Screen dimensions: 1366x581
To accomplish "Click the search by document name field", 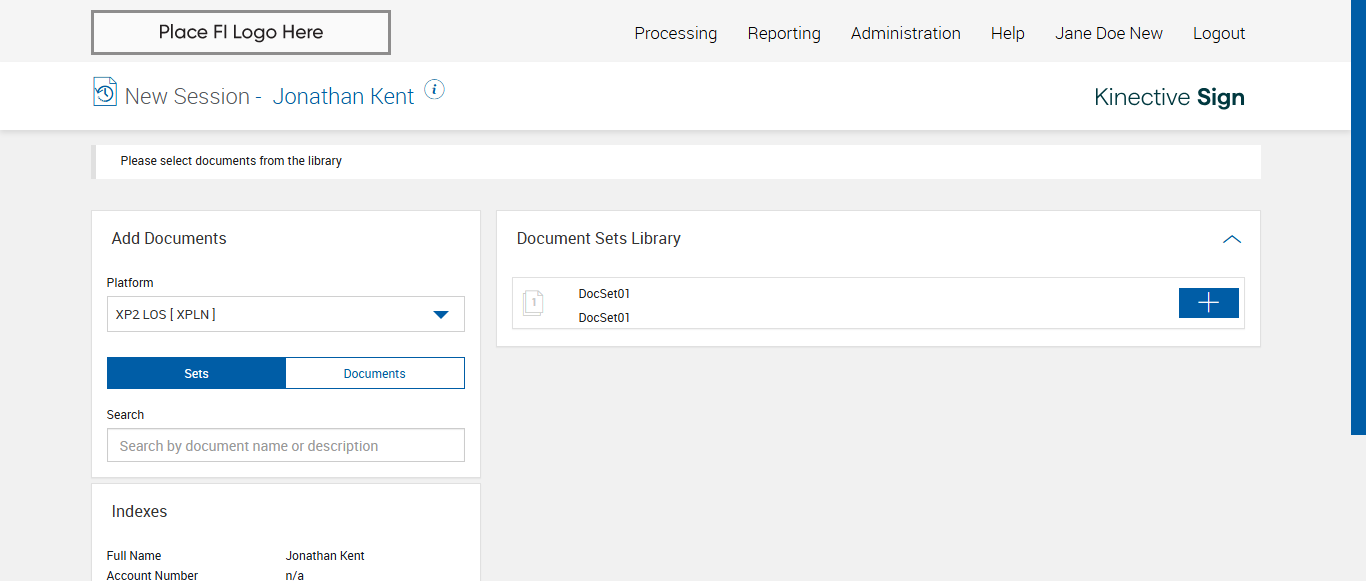I will point(285,446).
